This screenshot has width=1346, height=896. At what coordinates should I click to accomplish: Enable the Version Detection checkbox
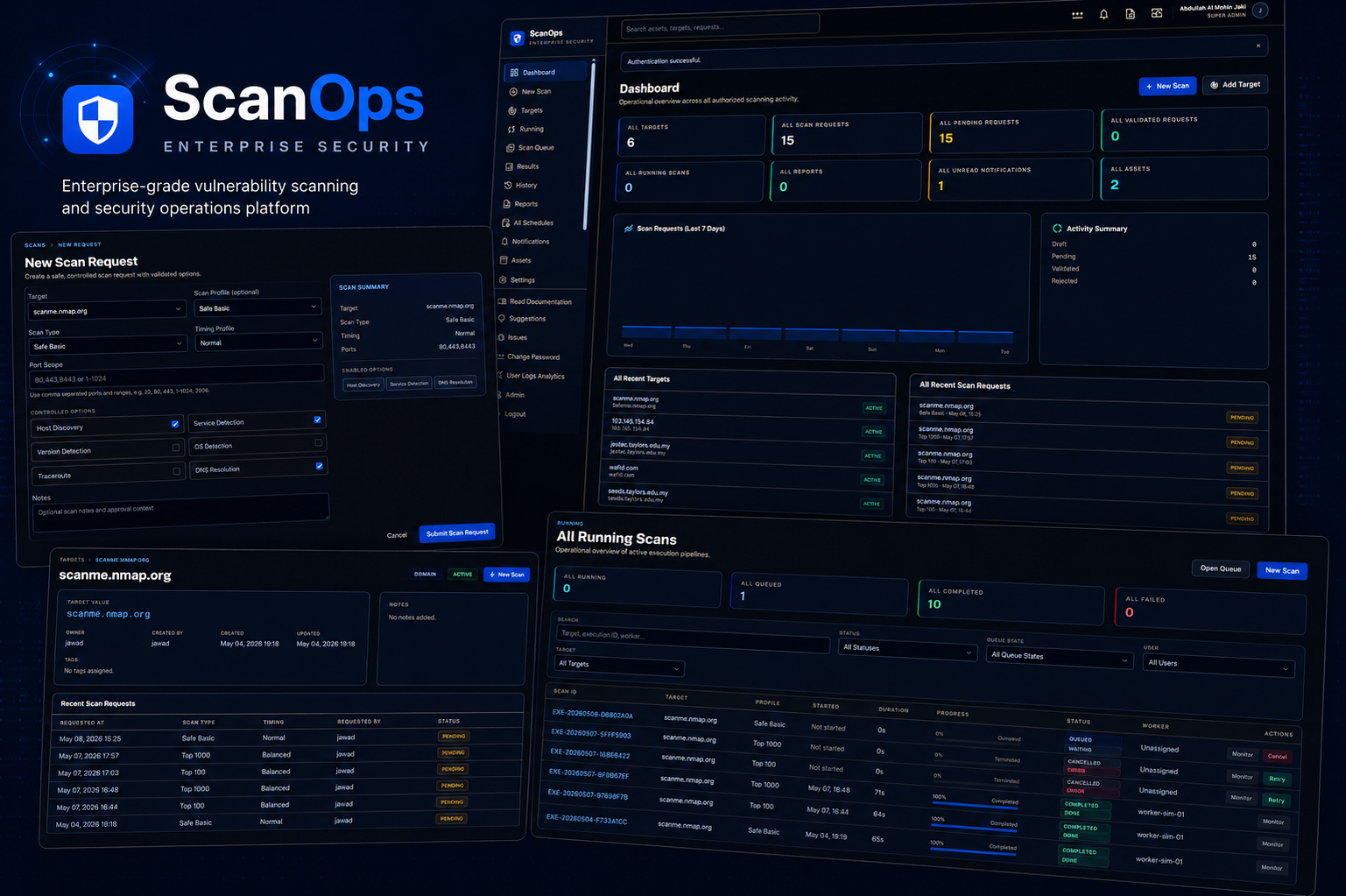[x=176, y=448]
